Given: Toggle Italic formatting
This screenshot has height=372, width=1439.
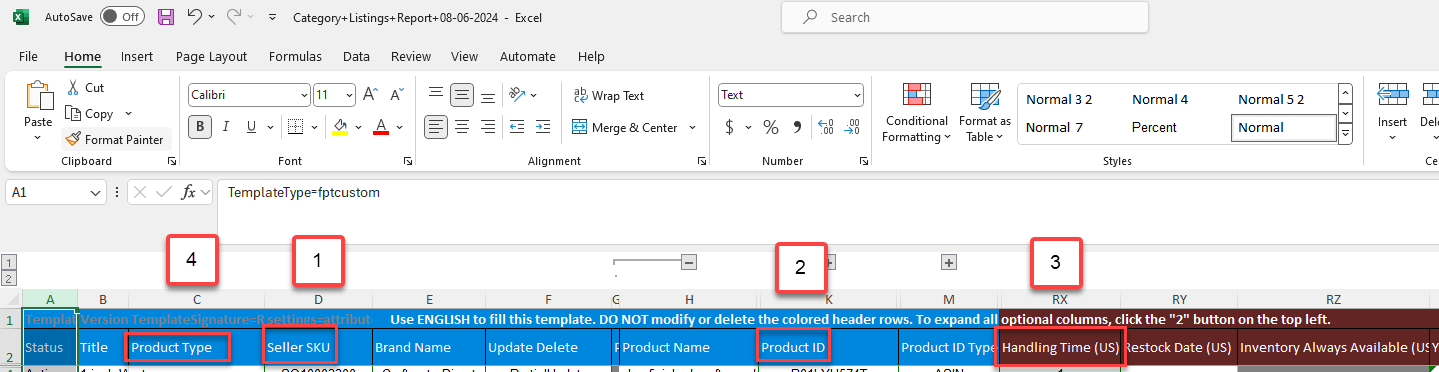Looking at the screenshot, I should [225, 127].
